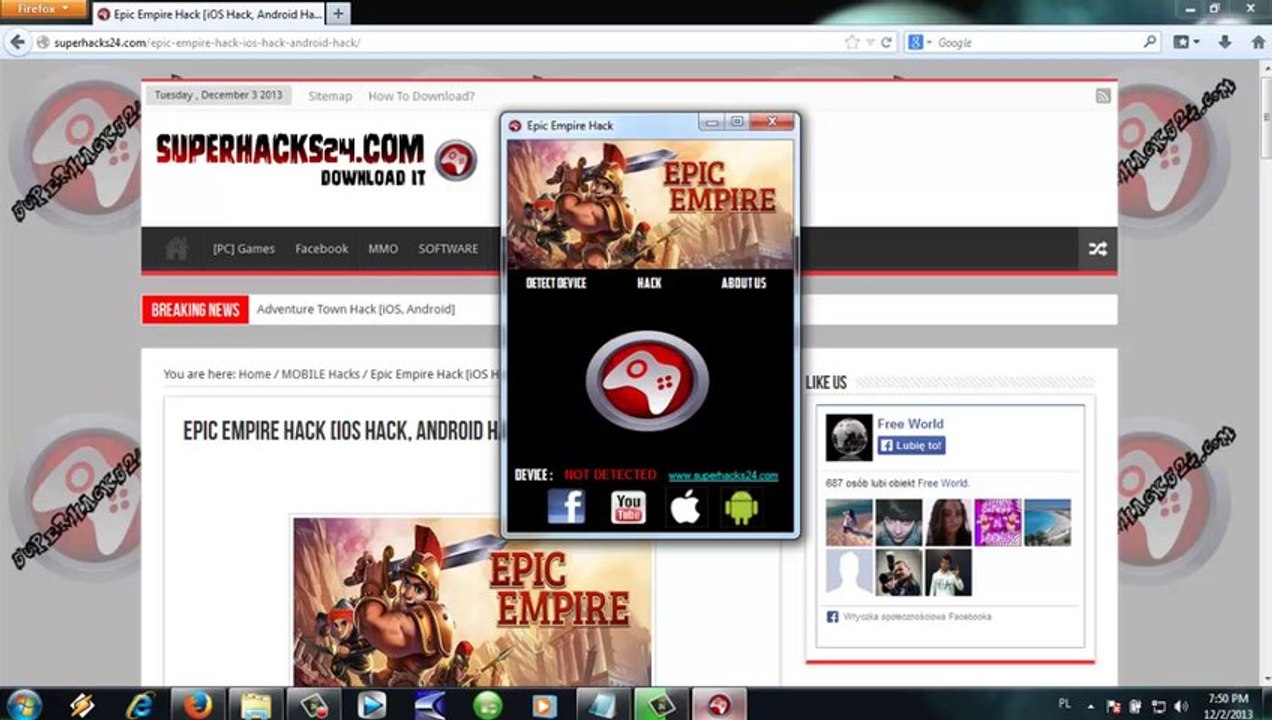Open the RSS feed icon
Screen dimensions: 1272x720
click(1103, 96)
